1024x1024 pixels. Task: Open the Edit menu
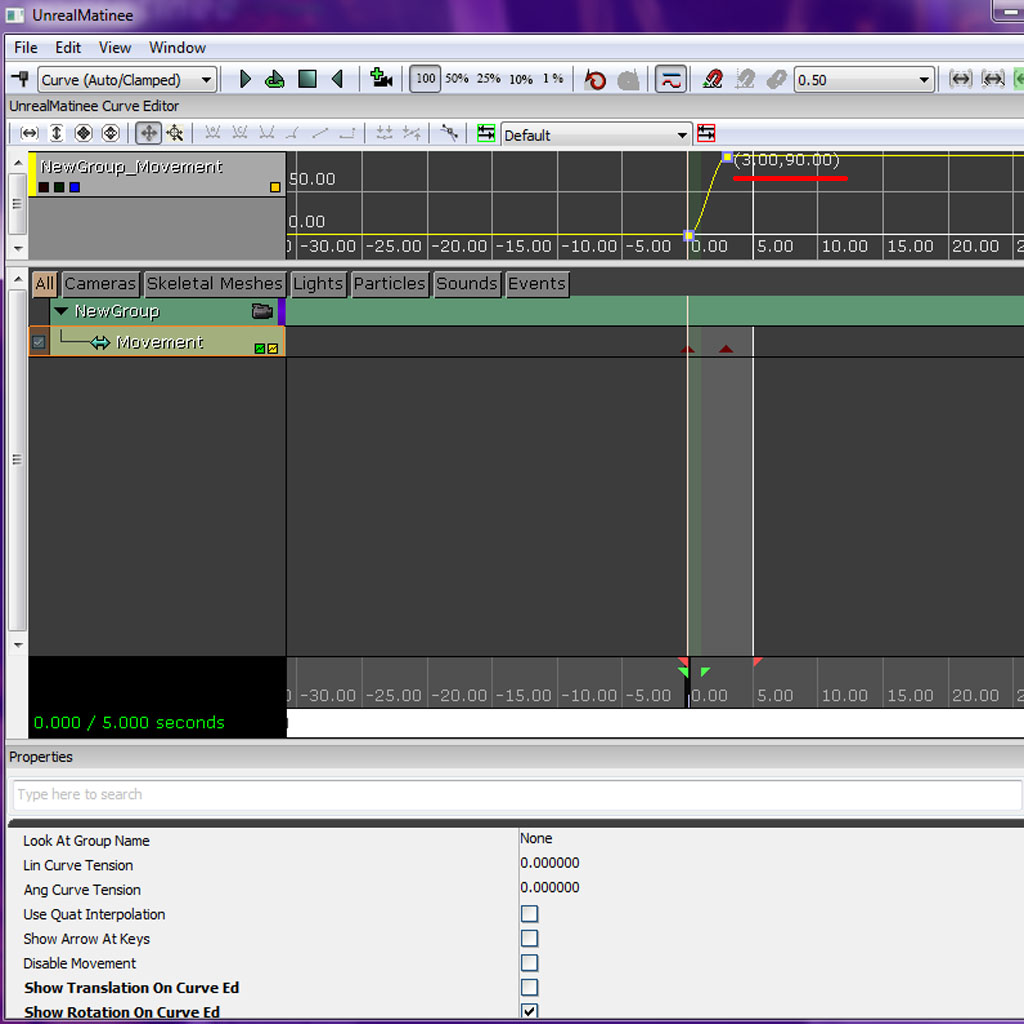(68, 48)
